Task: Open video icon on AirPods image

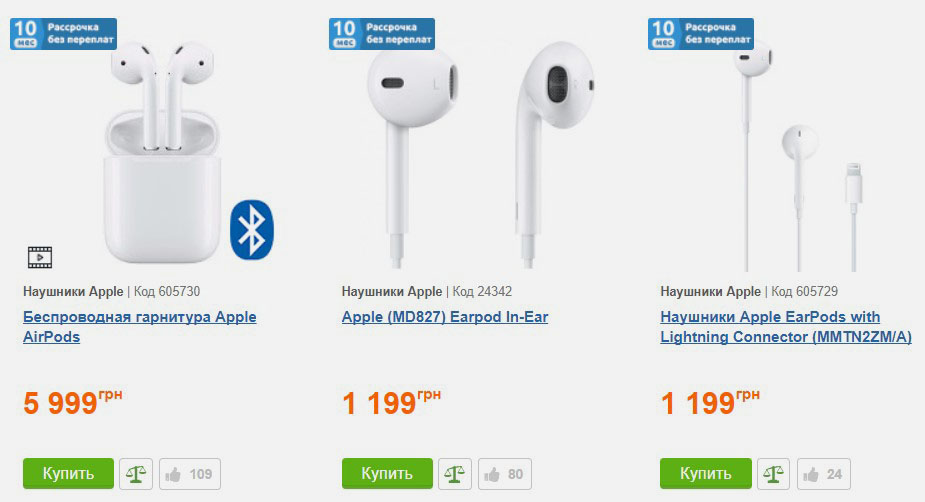Action: click(x=40, y=258)
